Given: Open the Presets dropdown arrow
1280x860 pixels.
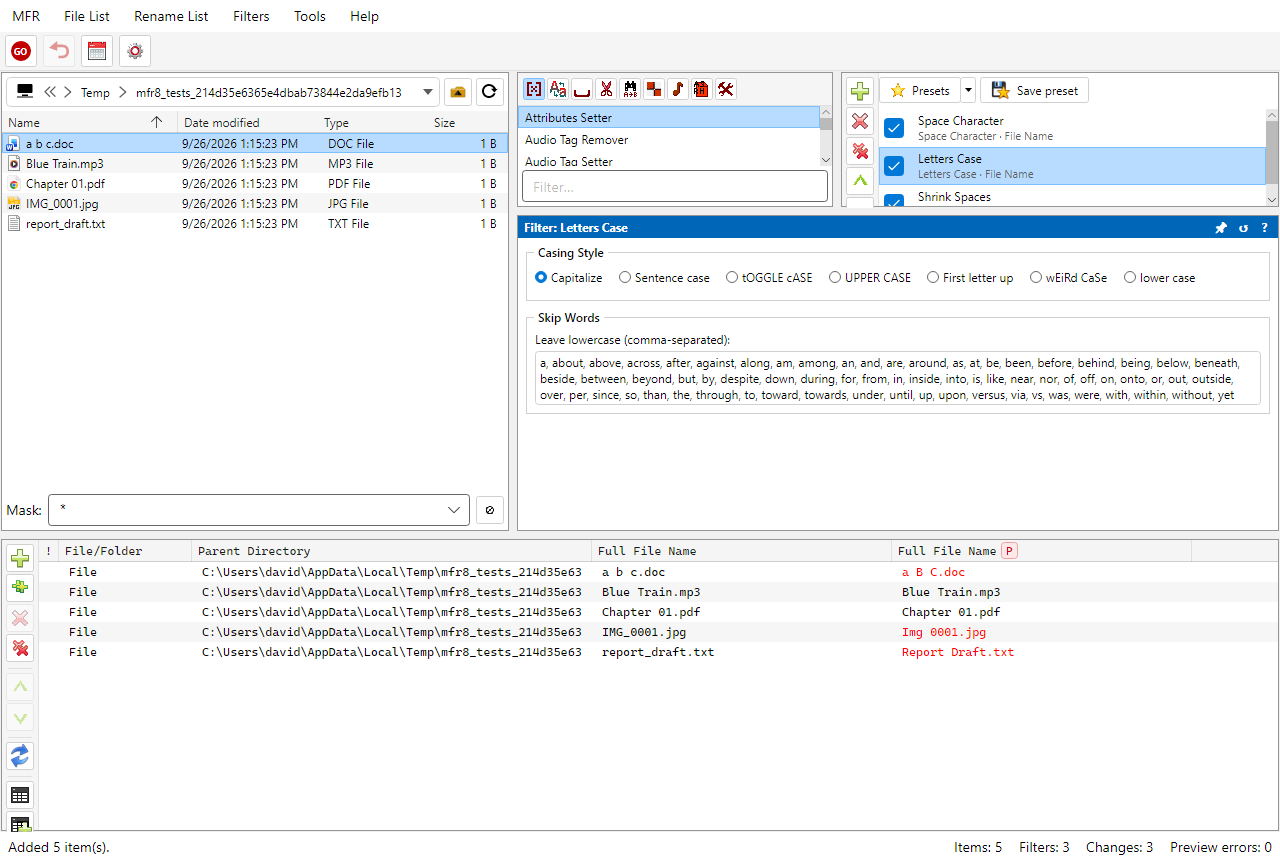Looking at the screenshot, I should [968, 90].
